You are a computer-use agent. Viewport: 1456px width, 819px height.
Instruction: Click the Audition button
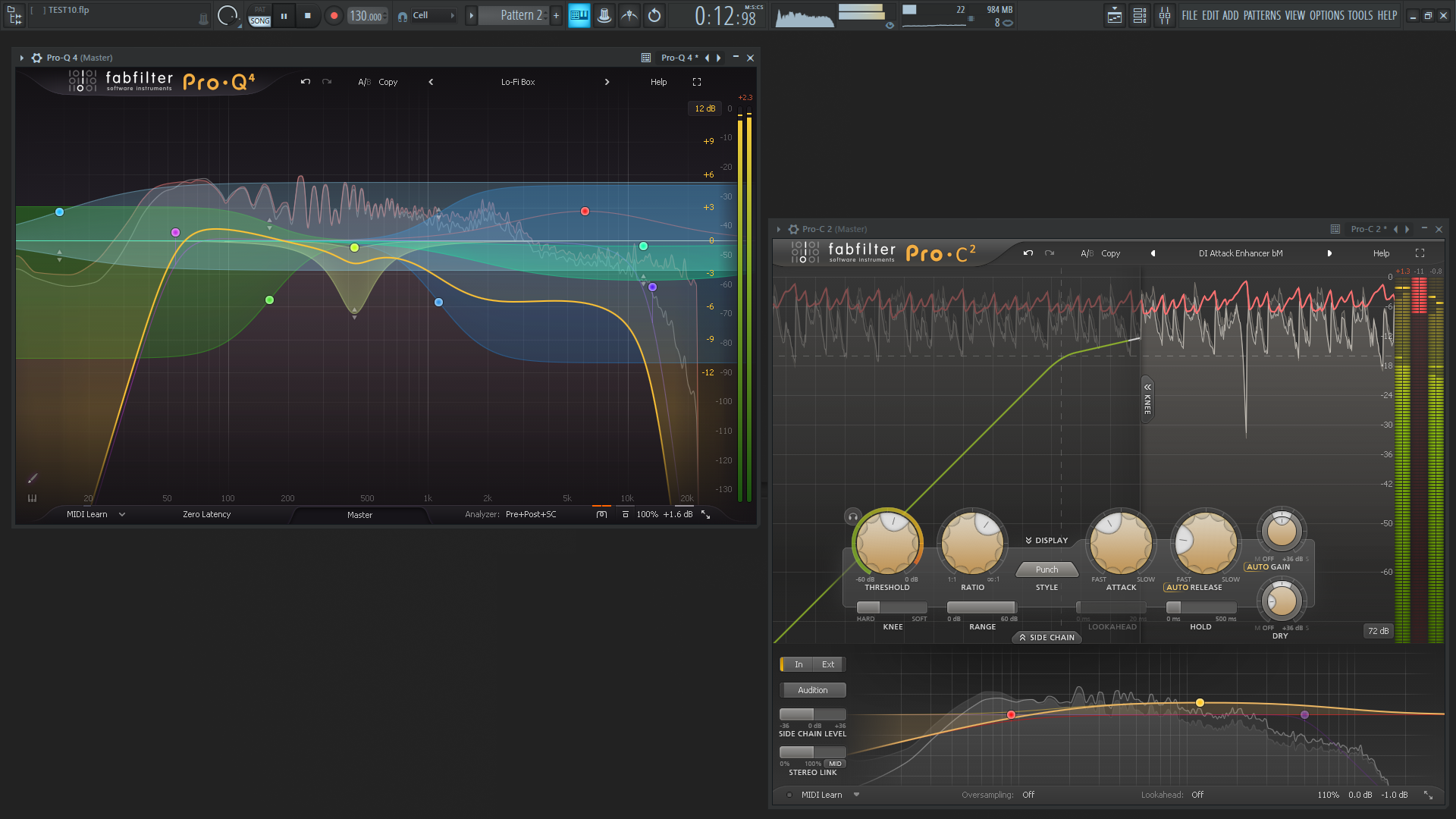812,690
